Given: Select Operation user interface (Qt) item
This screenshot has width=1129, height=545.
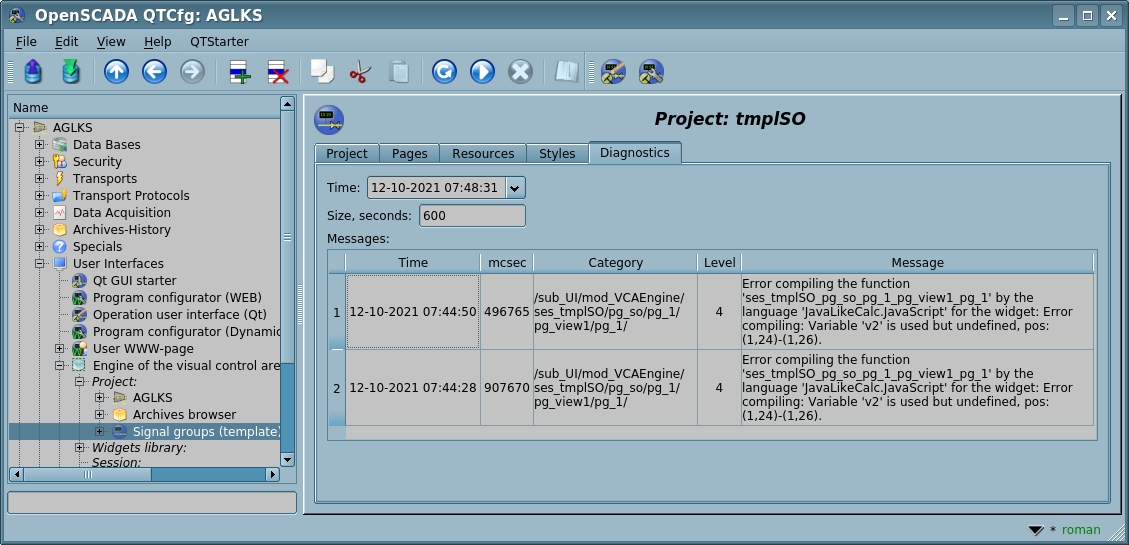Looking at the screenshot, I should point(179,315).
